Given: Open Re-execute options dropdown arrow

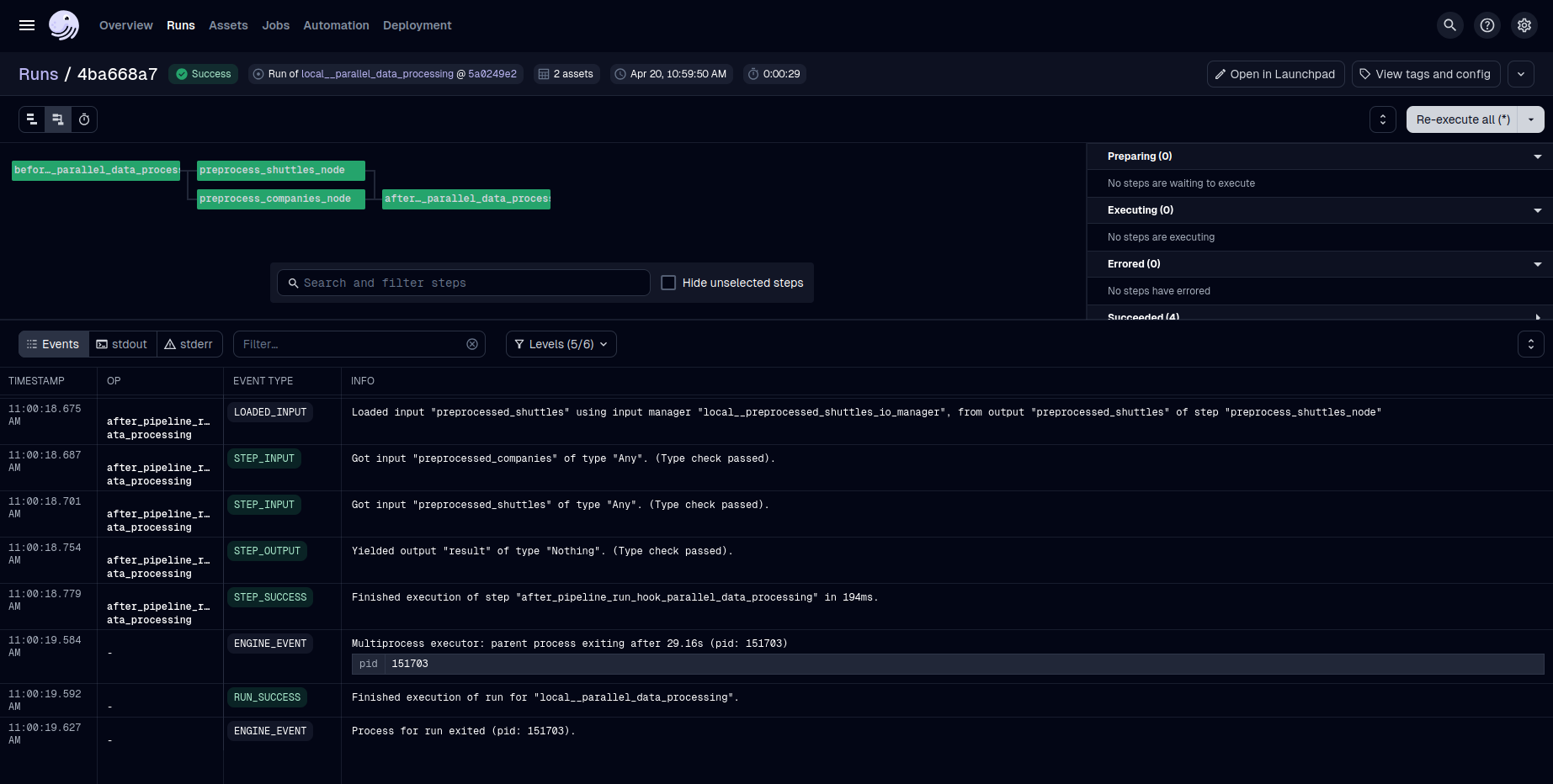Looking at the screenshot, I should pos(1531,119).
